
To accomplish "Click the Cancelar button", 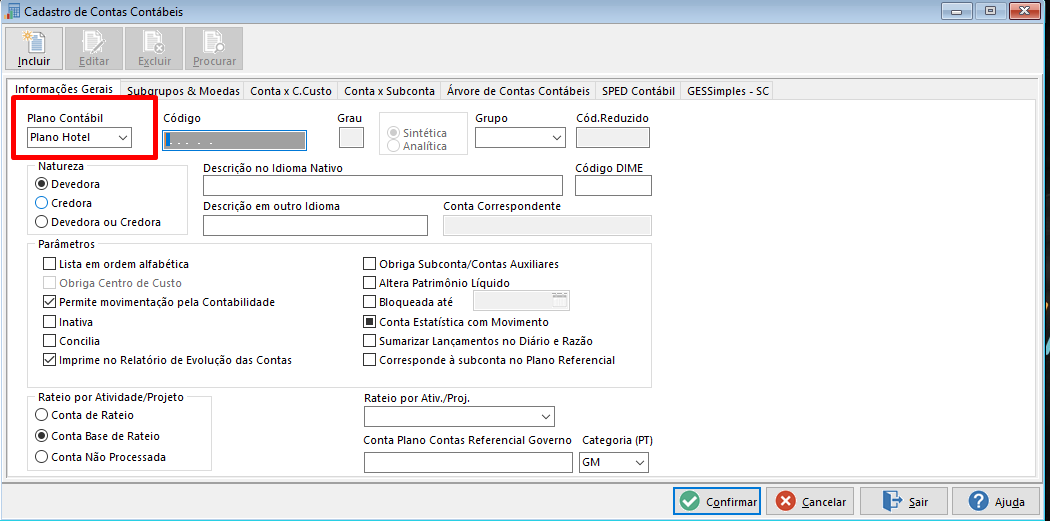I will tap(810, 501).
